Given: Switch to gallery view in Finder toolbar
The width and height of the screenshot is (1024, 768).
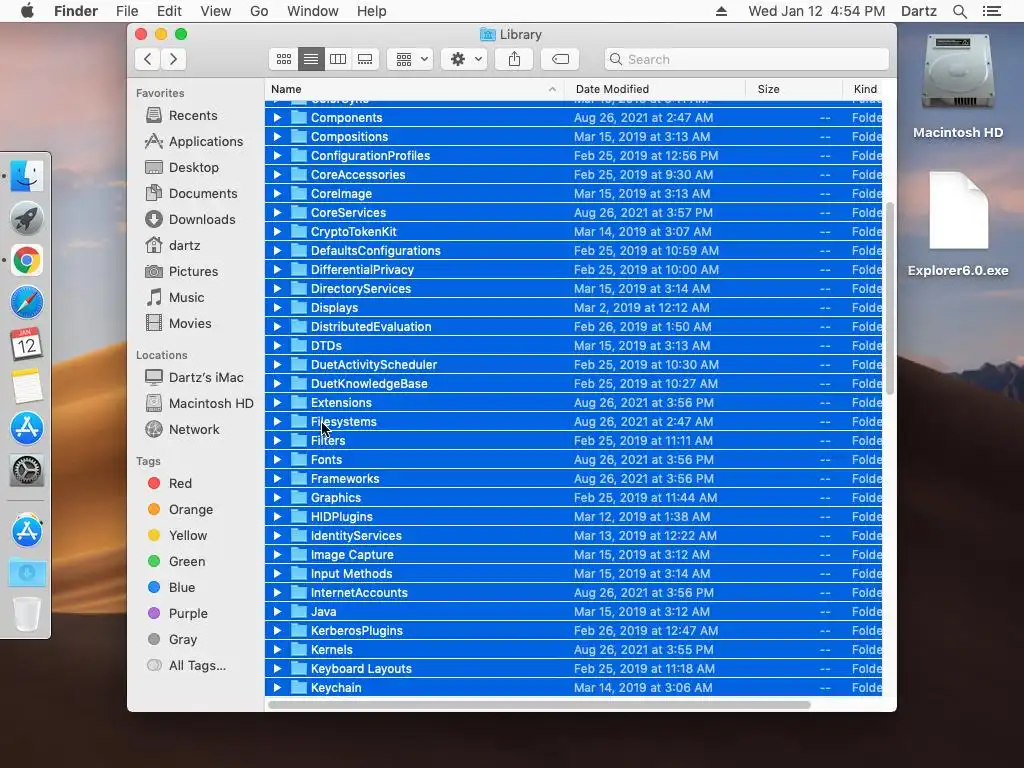Looking at the screenshot, I should (x=365, y=59).
